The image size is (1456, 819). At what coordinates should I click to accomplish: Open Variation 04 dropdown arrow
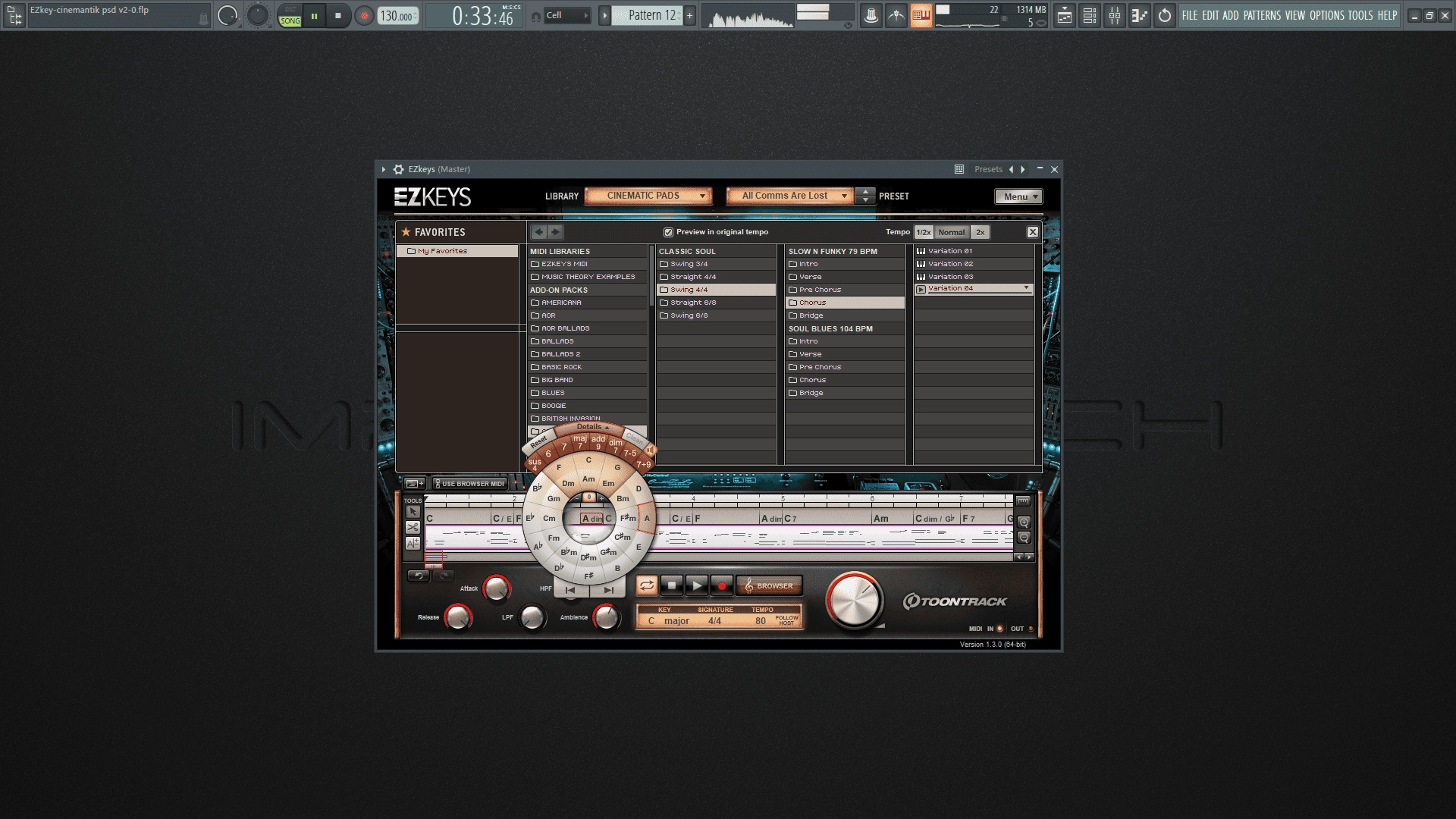tap(1026, 288)
